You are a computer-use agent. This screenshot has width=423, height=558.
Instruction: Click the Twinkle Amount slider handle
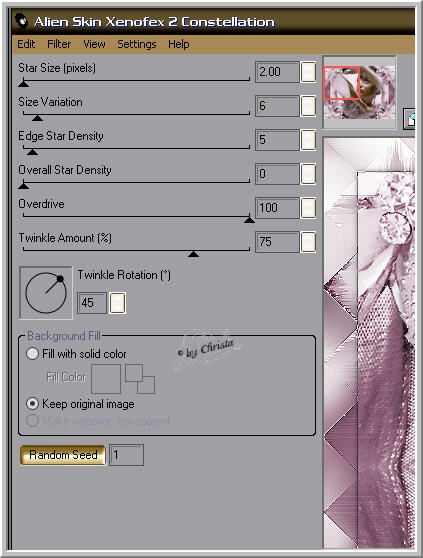coord(193,254)
